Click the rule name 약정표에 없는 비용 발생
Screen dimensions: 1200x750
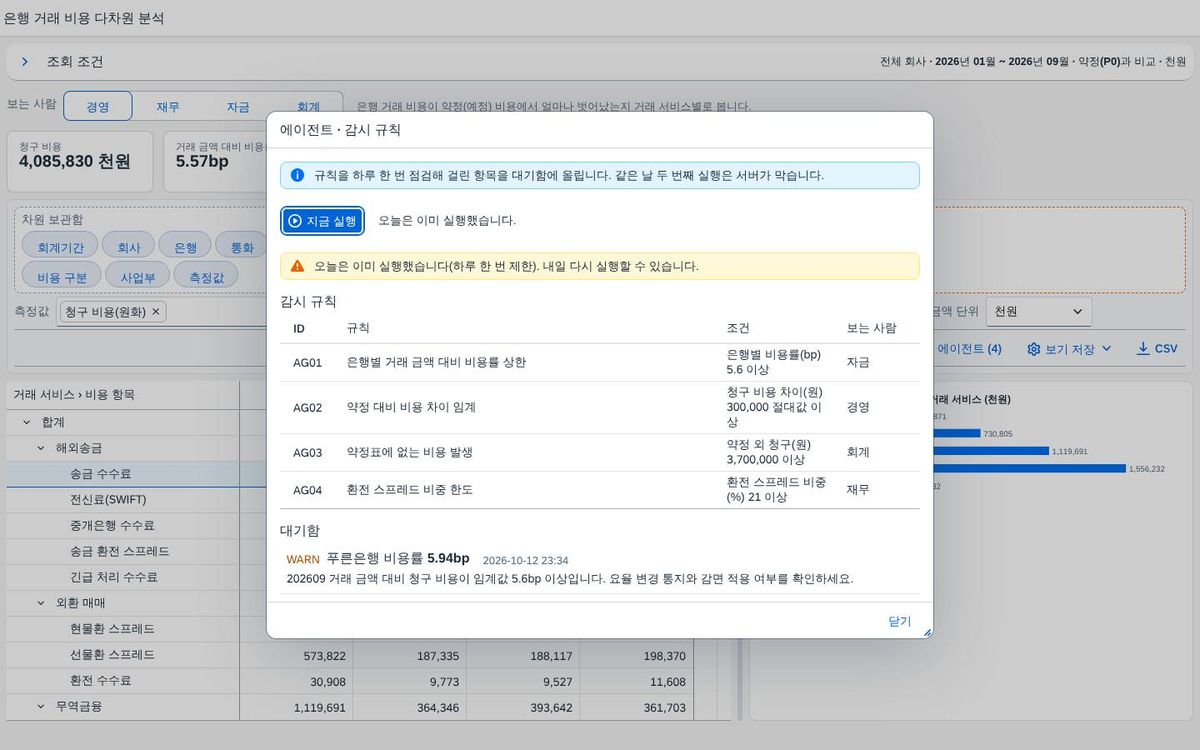pos(409,452)
